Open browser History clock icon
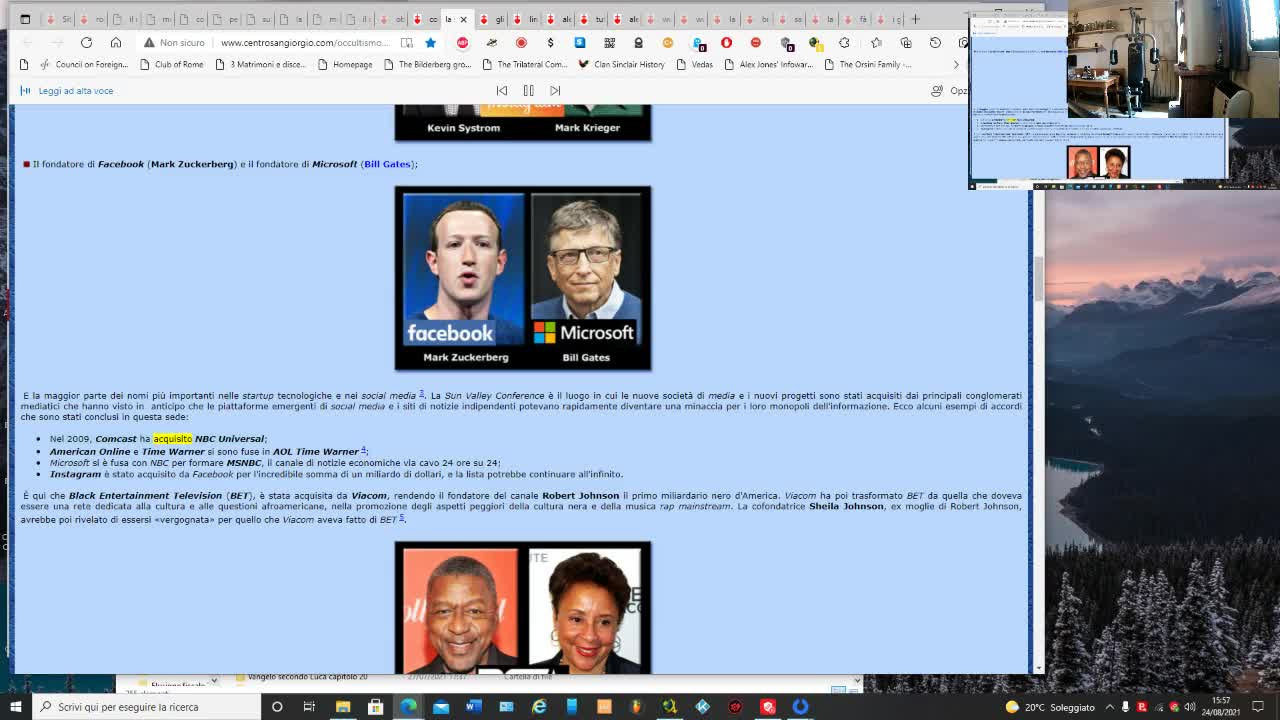The width and height of the screenshot is (1280, 720). (935, 43)
